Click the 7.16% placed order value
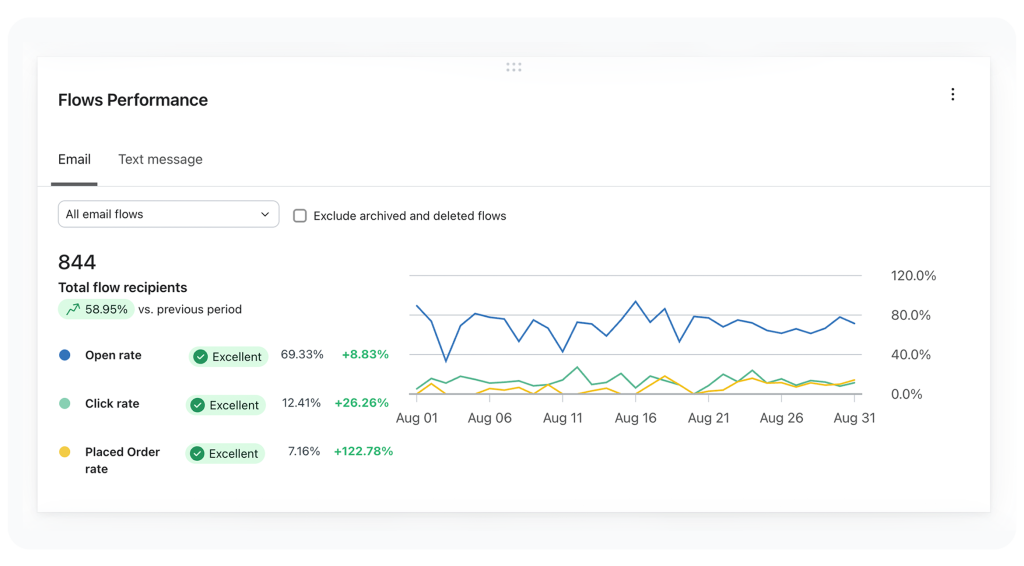 tap(304, 451)
